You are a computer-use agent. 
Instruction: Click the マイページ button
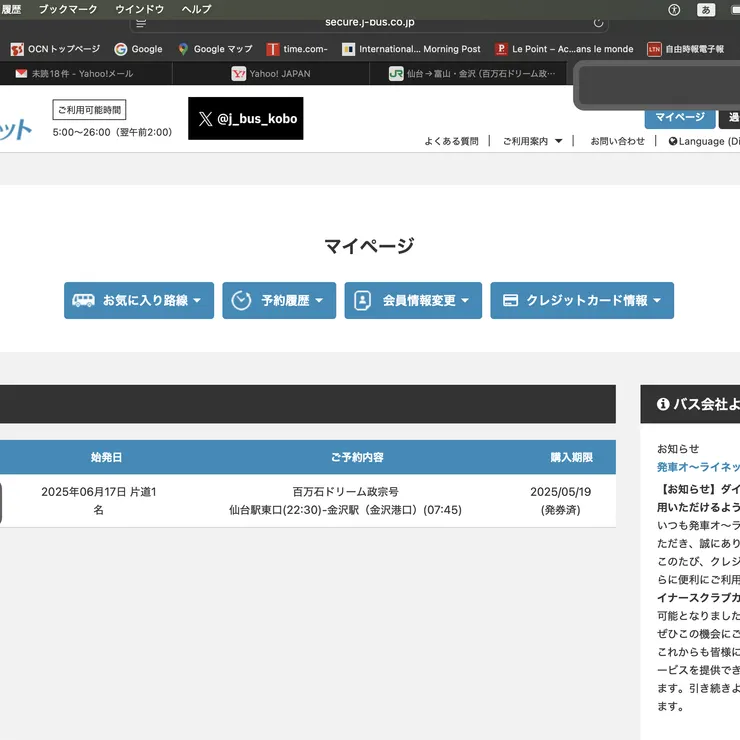679,117
